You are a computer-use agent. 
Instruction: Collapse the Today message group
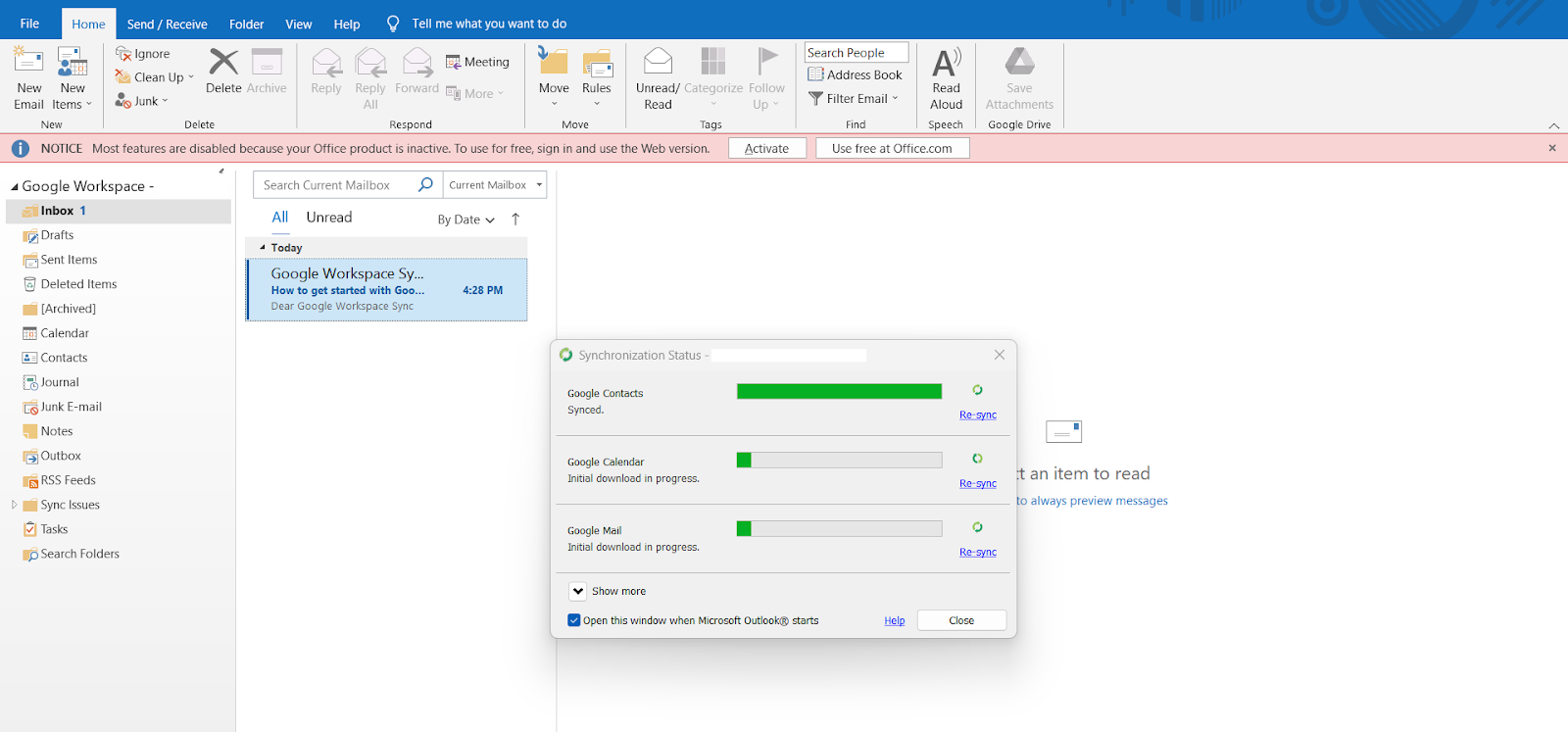[x=262, y=248]
